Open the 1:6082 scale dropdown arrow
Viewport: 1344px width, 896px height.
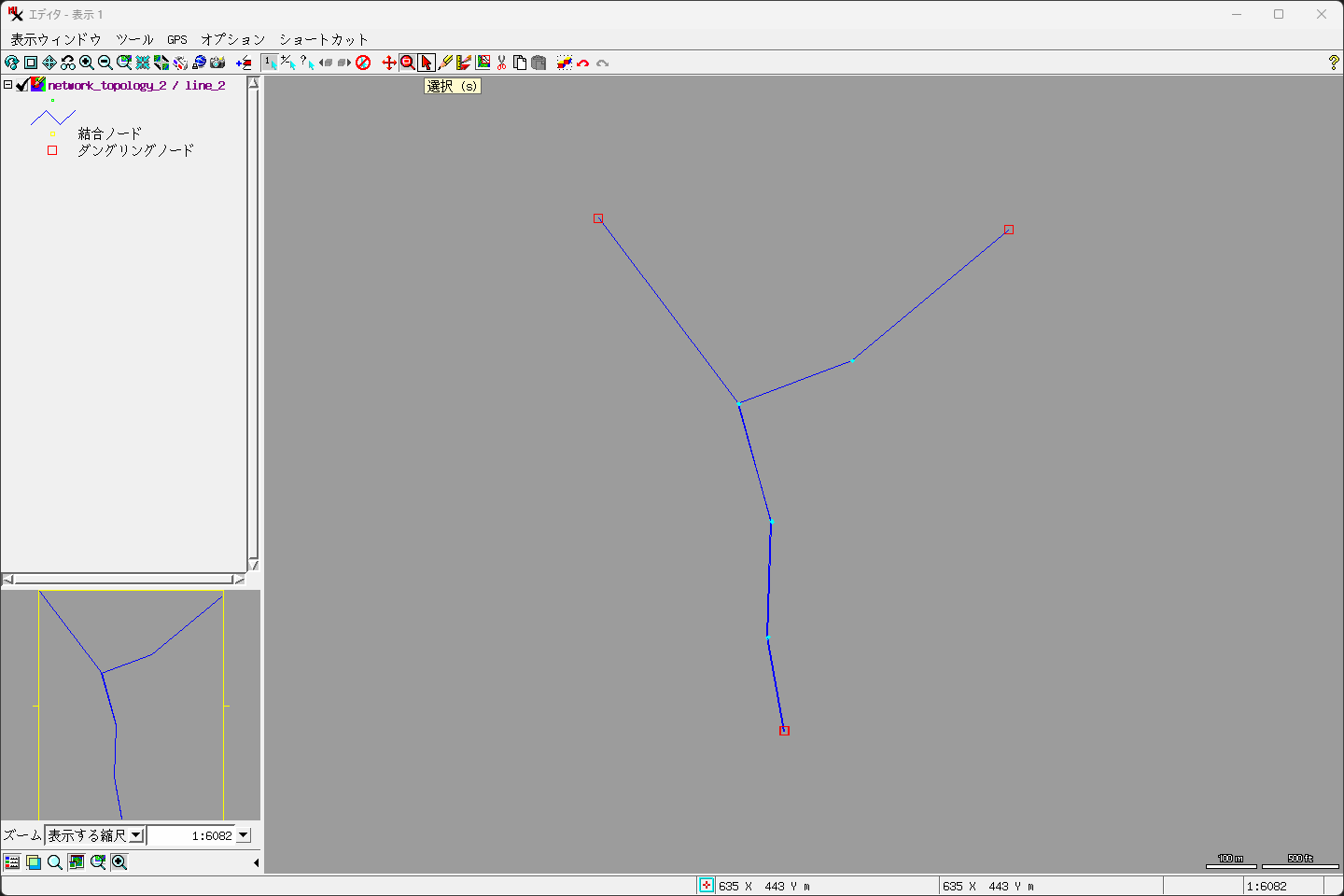(x=244, y=835)
